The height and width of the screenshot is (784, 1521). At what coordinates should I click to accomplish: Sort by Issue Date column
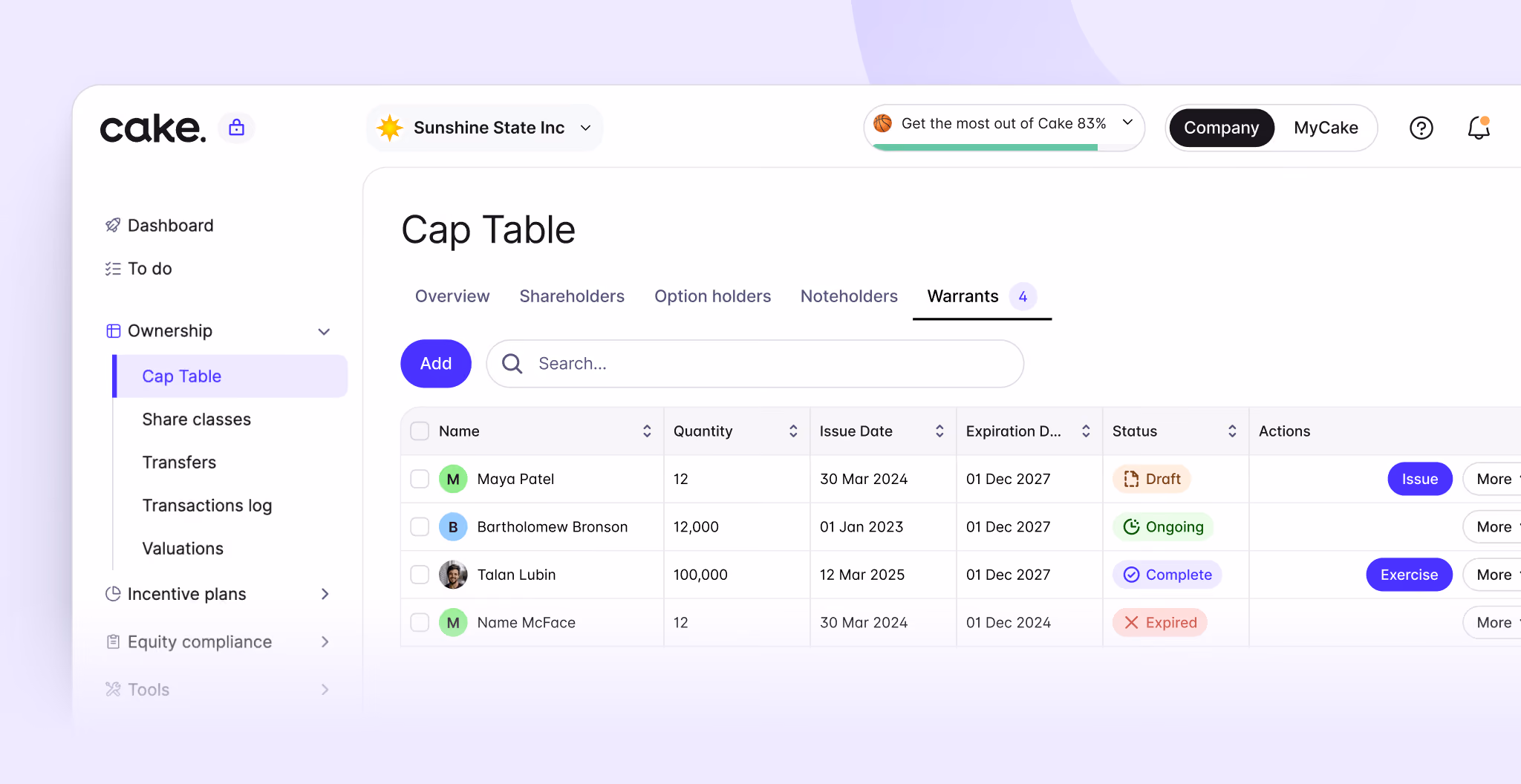[x=939, y=431]
